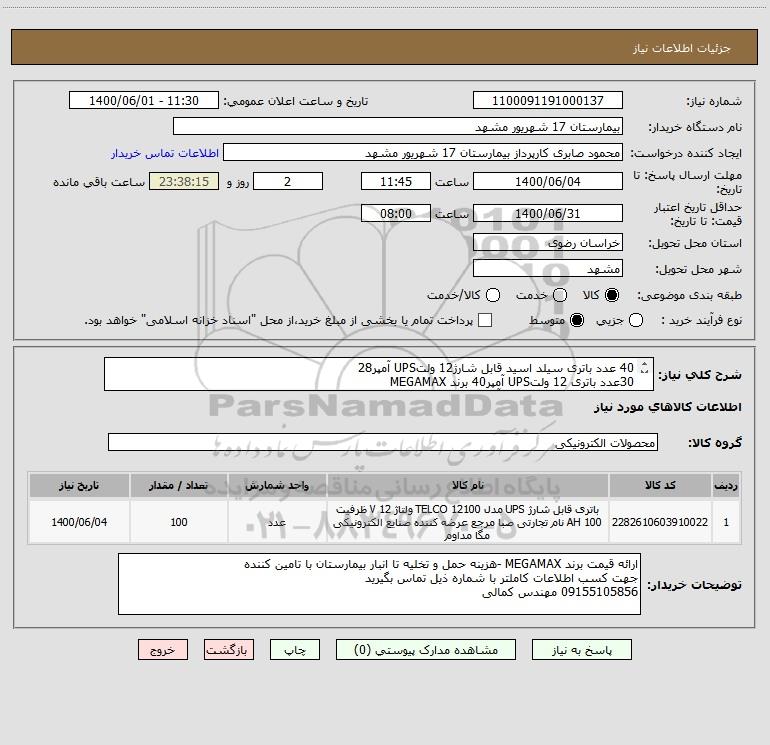Viewport: 770px width, 745px height.
Task: Choose the جزیی purchase type radio
Action: [x=636, y=320]
